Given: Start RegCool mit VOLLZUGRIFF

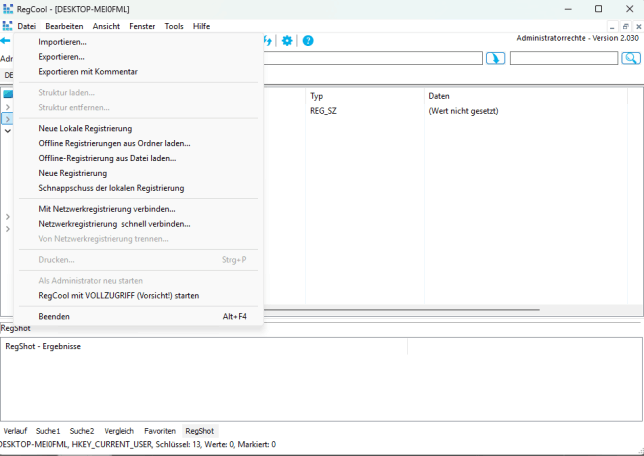Looking at the screenshot, I should [x=118, y=296].
